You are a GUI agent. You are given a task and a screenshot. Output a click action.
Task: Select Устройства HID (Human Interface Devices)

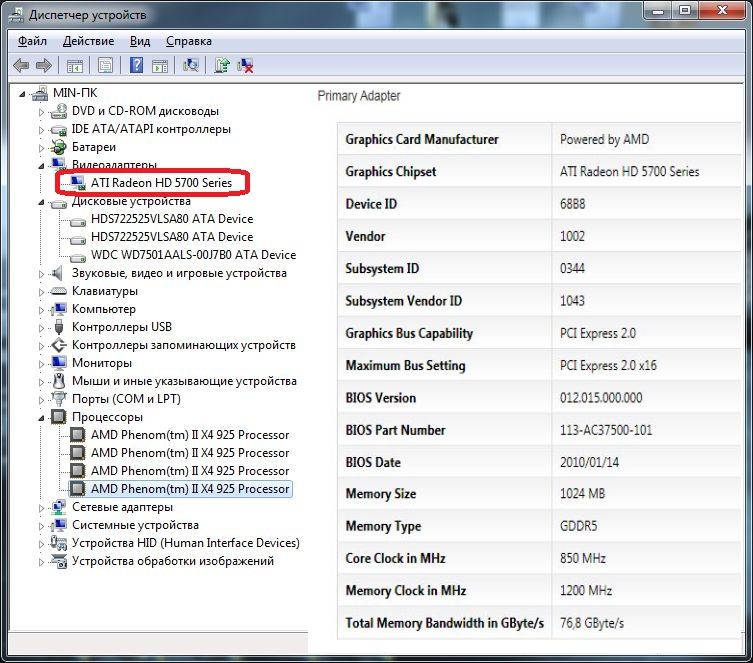click(185, 543)
